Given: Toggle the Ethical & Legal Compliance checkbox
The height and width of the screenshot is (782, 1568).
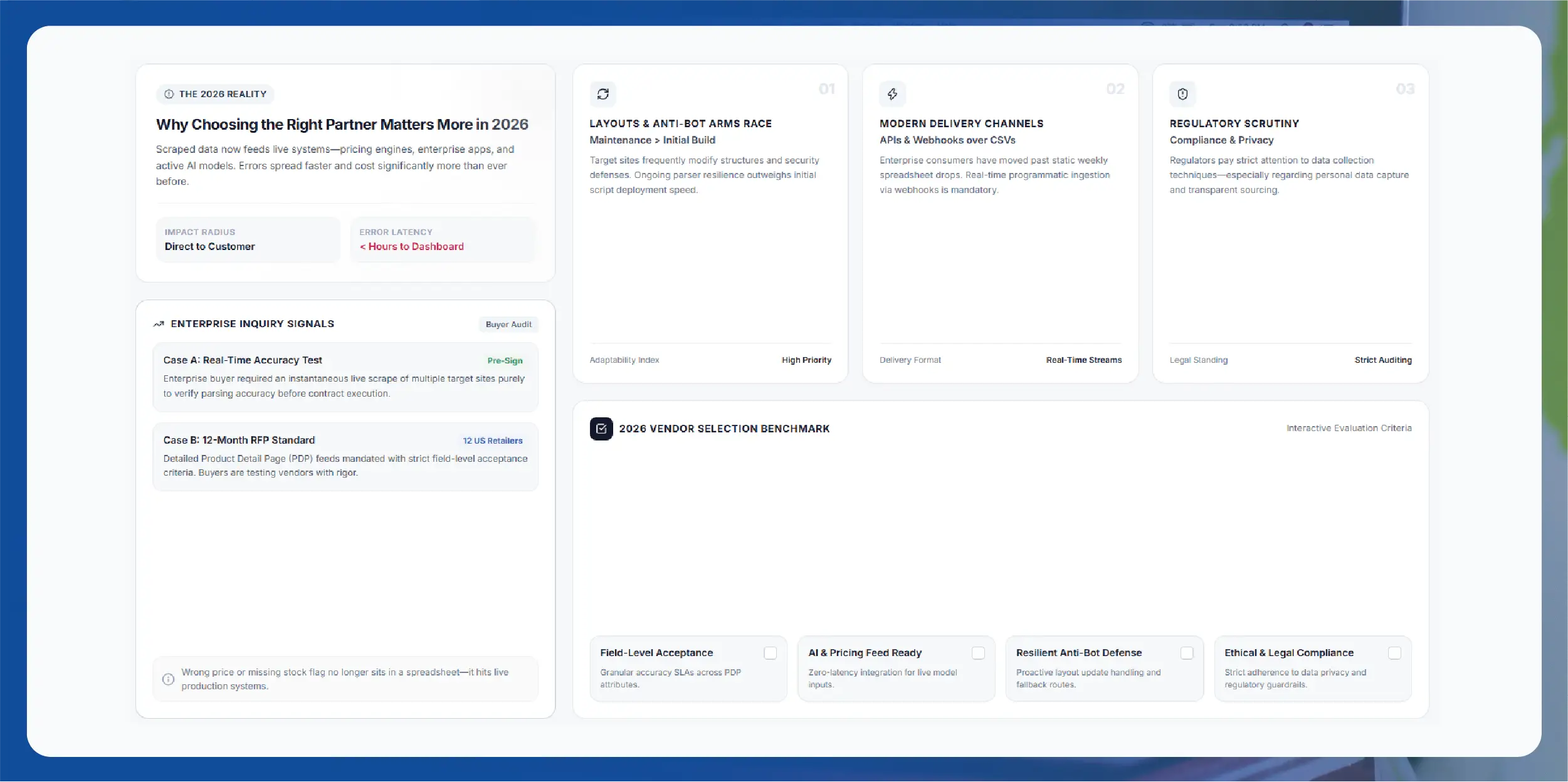Looking at the screenshot, I should pos(1394,653).
